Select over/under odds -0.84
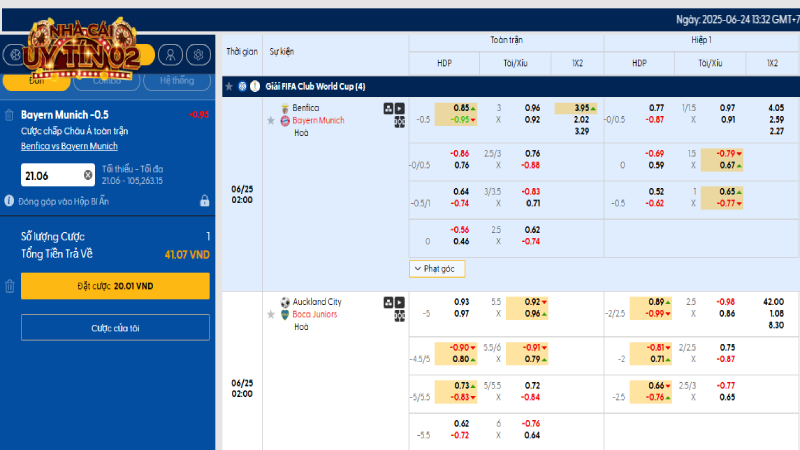Screen dimensions: 800x450 [x=531, y=397]
